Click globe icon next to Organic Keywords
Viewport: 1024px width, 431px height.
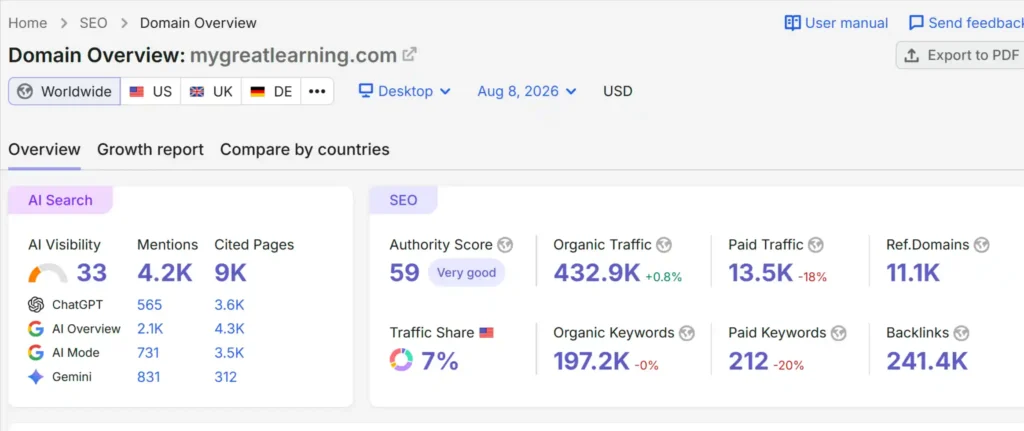coord(686,333)
